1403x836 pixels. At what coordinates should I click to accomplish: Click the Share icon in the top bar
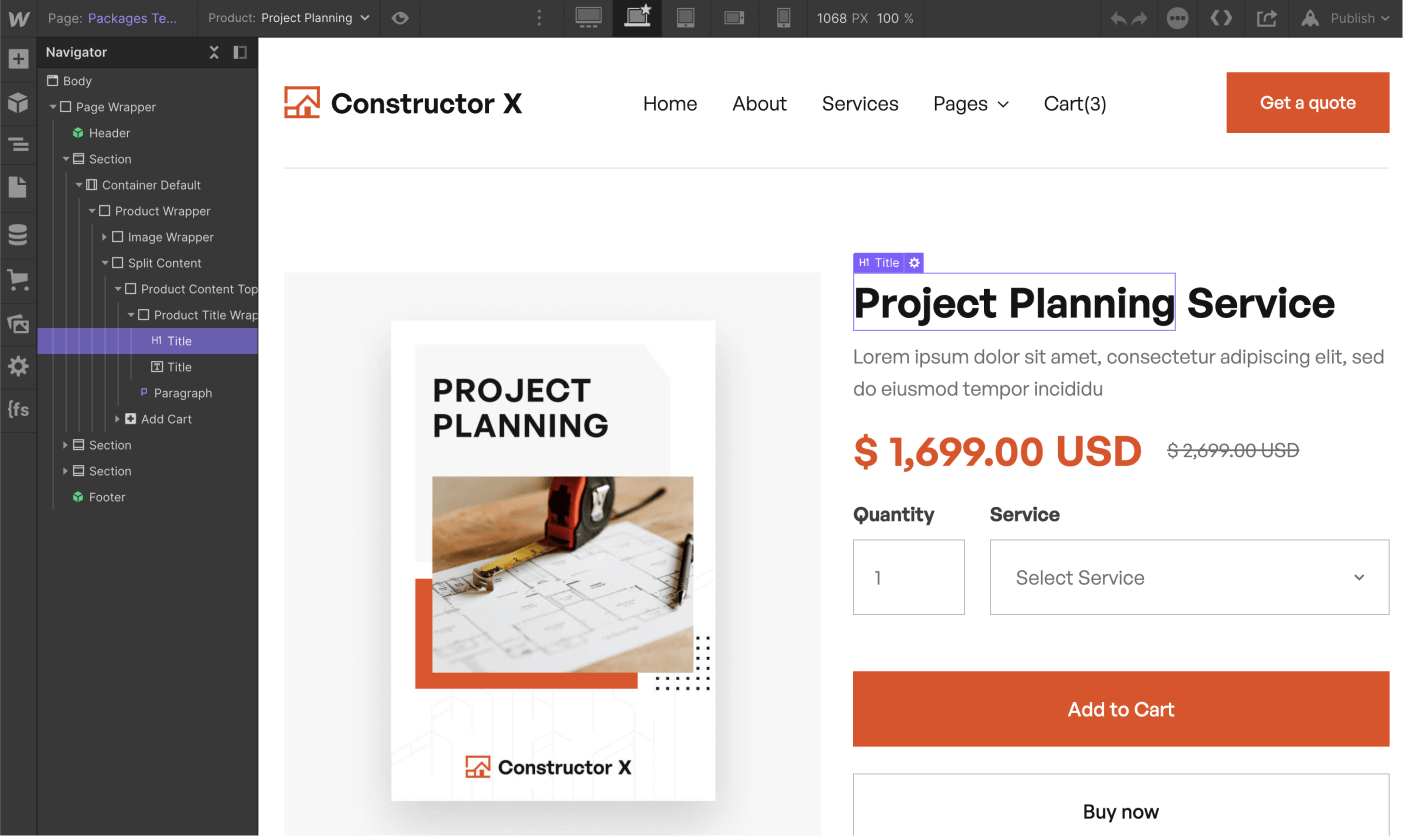coord(1266,18)
